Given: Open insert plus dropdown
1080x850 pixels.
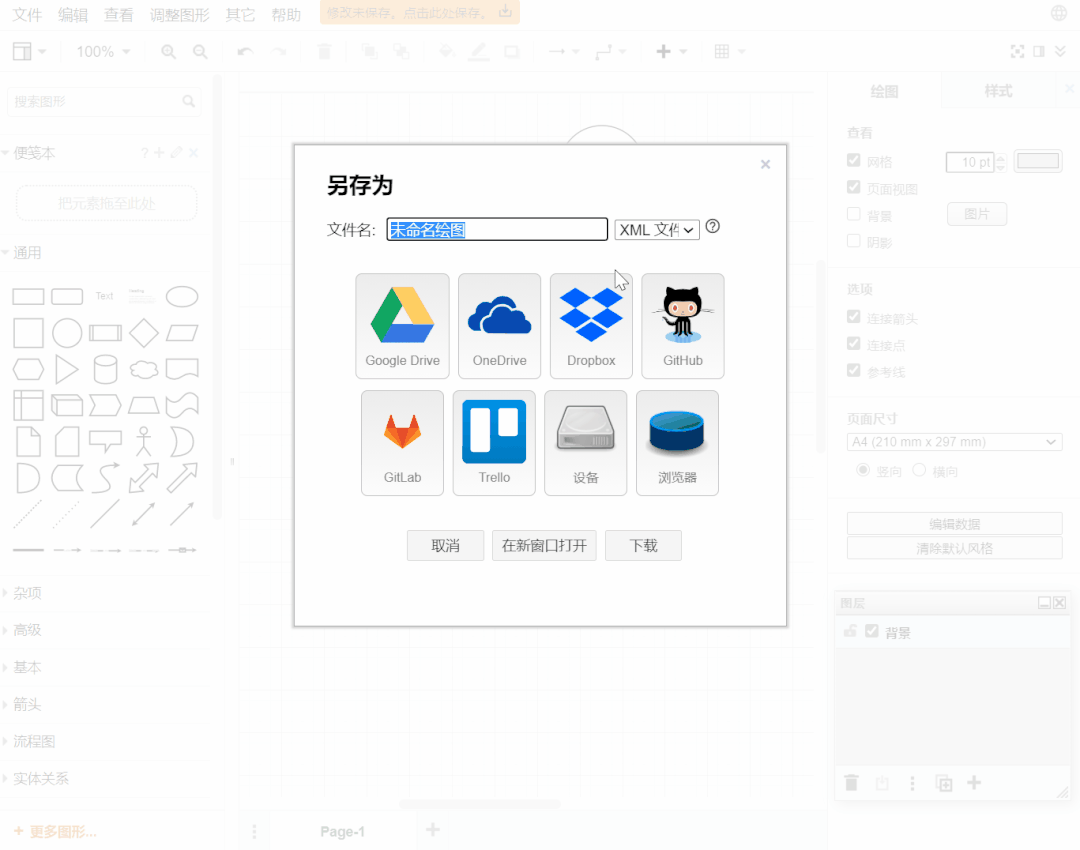Looking at the screenshot, I should [x=672, y=52].
